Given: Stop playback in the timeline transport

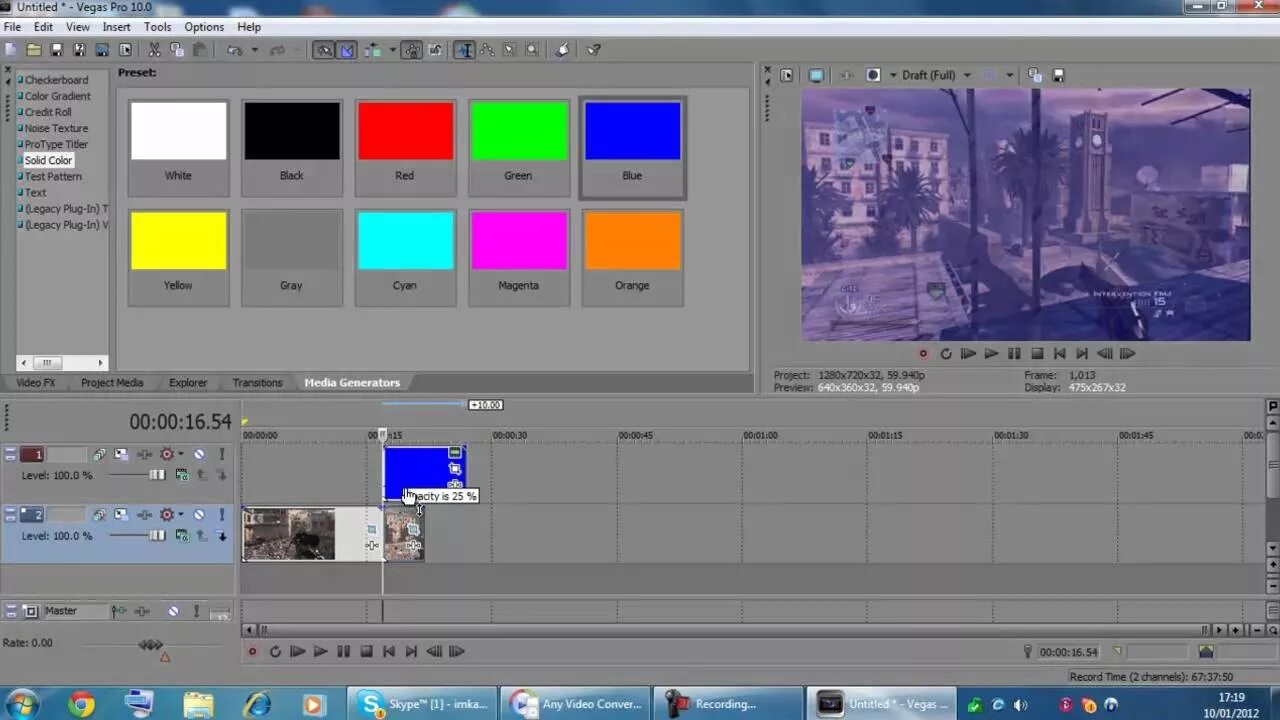Looking at the screenshot, I should tap(366, 652).
